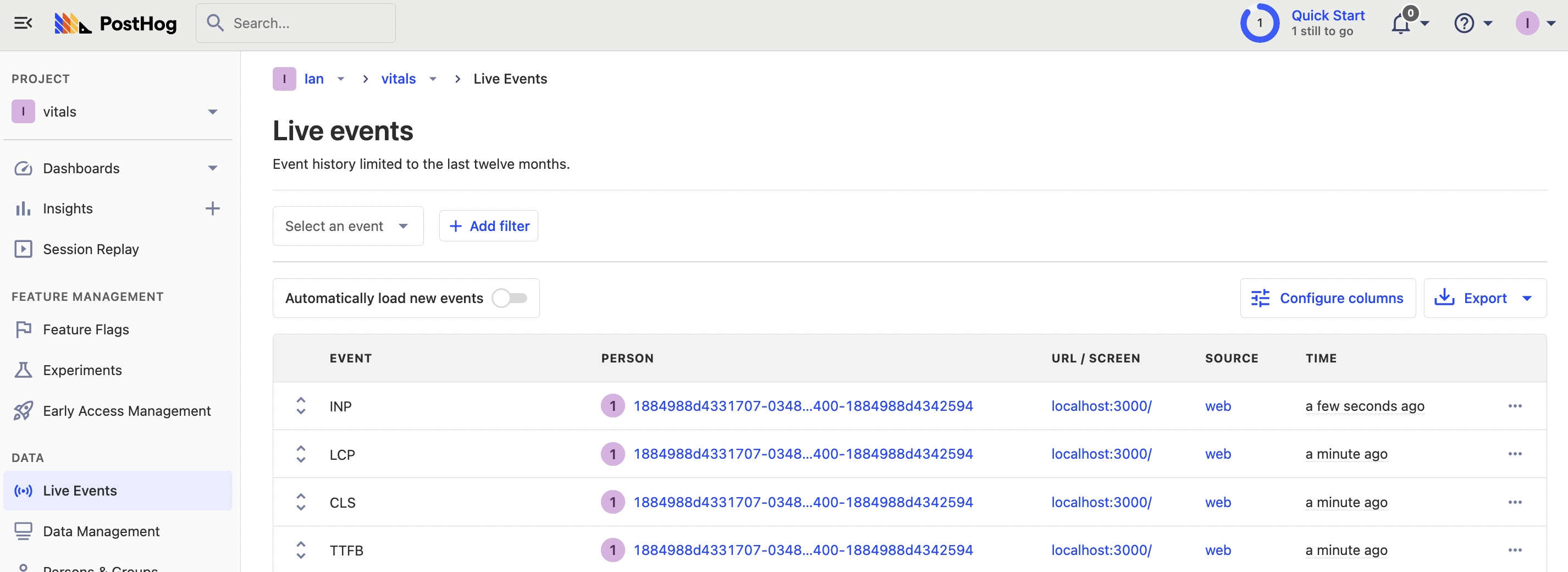The image size is (1568, 572).
Task: Open Early Access Management rocket icon
Action: 23,410
